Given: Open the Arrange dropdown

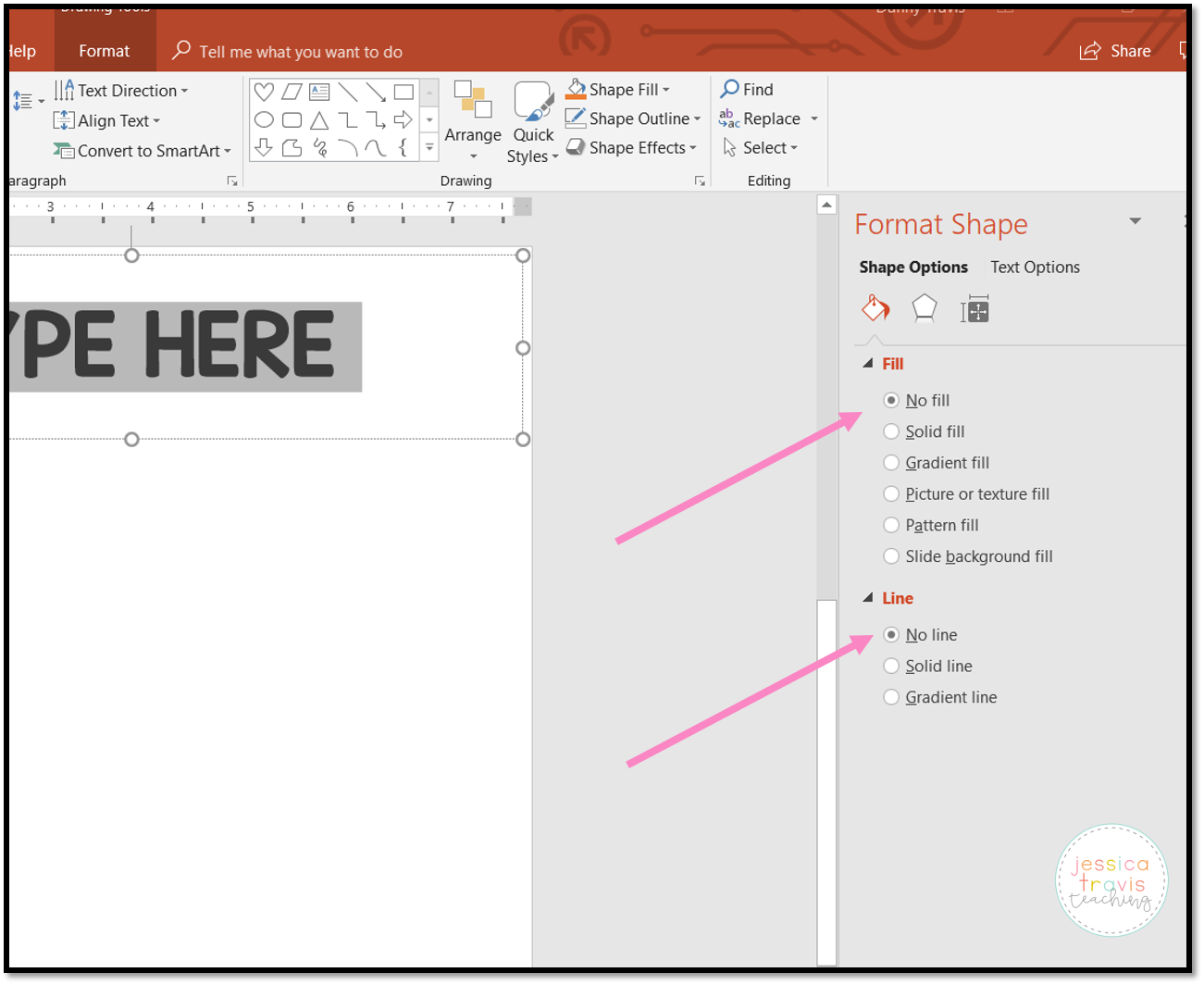Looking at the screenshot, I should click(x=473, y=120).
